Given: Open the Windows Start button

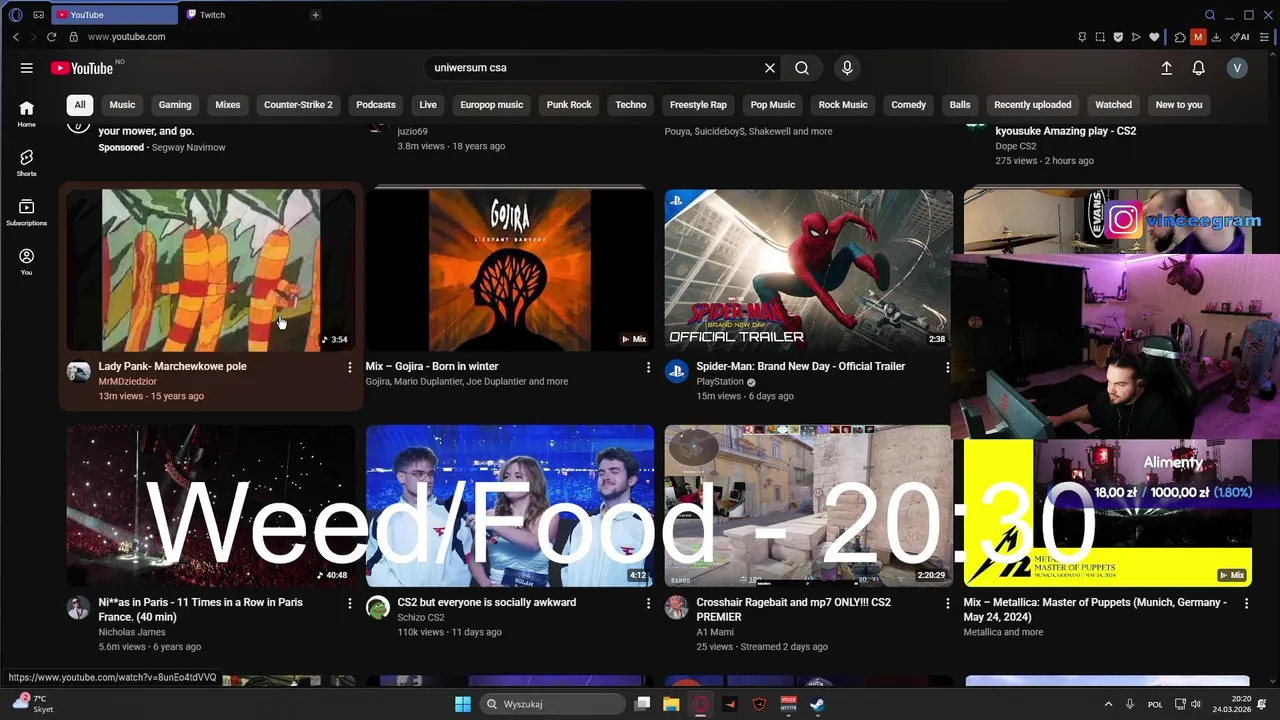Looking at the screenshot, I should [463, 704].
